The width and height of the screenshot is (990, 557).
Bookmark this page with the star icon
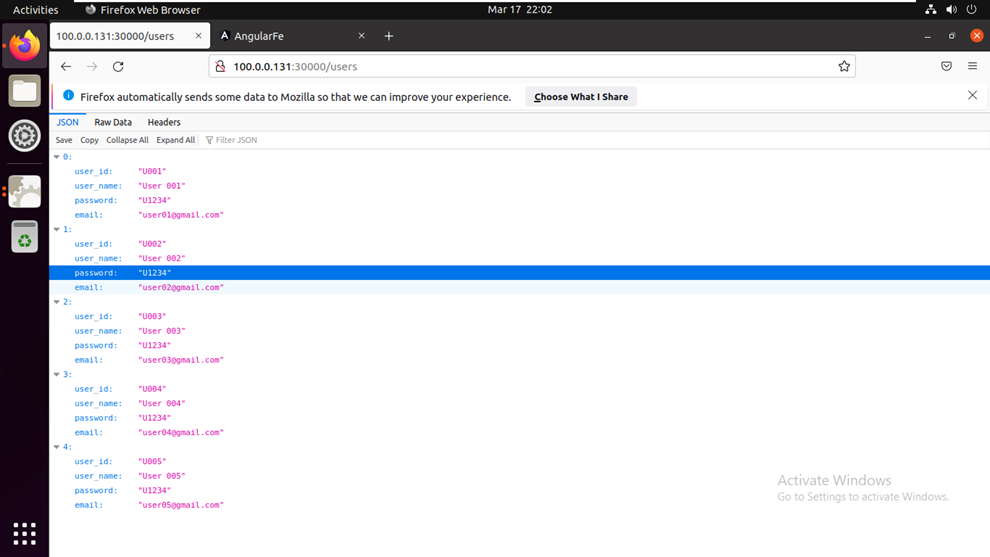(844, 66)
